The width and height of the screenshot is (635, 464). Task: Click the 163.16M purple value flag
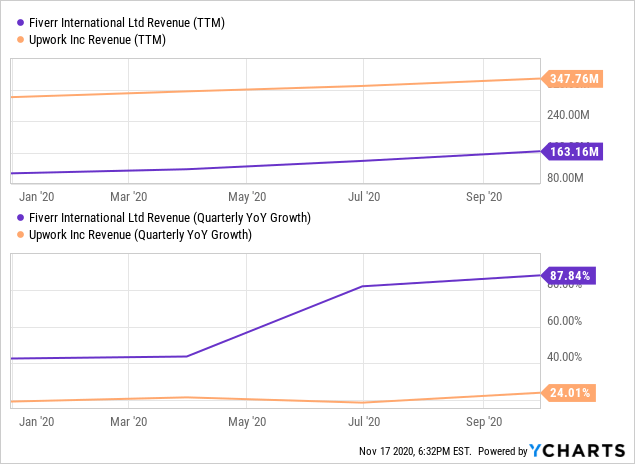(x=572, y=152)
